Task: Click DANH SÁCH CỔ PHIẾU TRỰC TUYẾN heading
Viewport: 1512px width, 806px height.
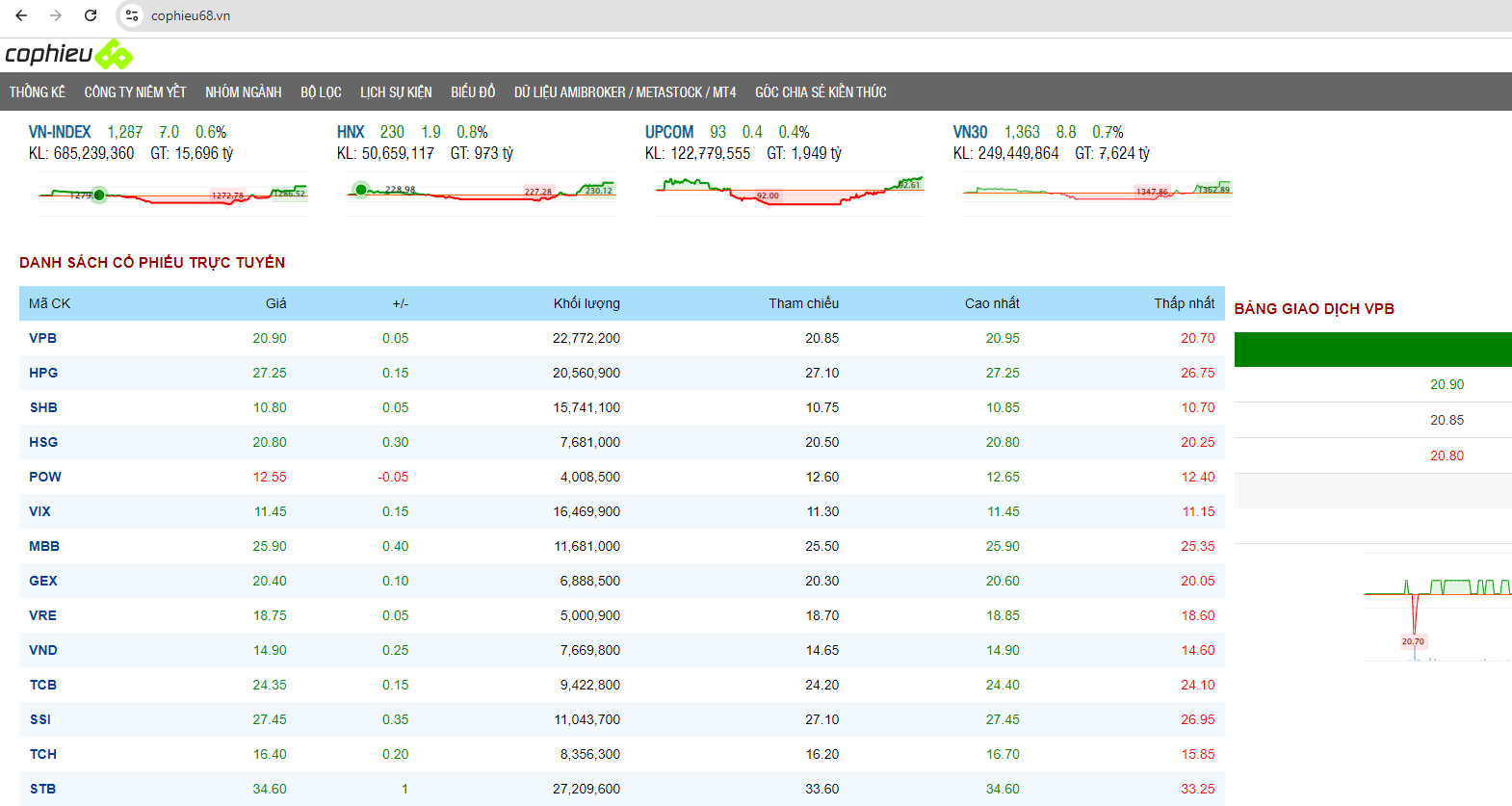Action: click(152, 263)
